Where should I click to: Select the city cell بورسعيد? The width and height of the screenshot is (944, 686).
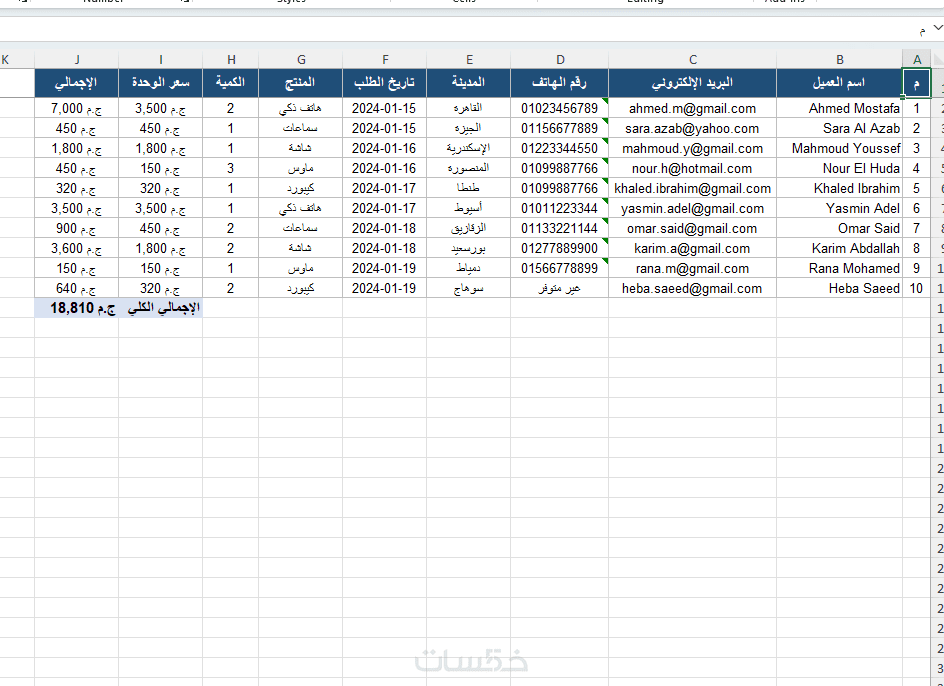469,248
